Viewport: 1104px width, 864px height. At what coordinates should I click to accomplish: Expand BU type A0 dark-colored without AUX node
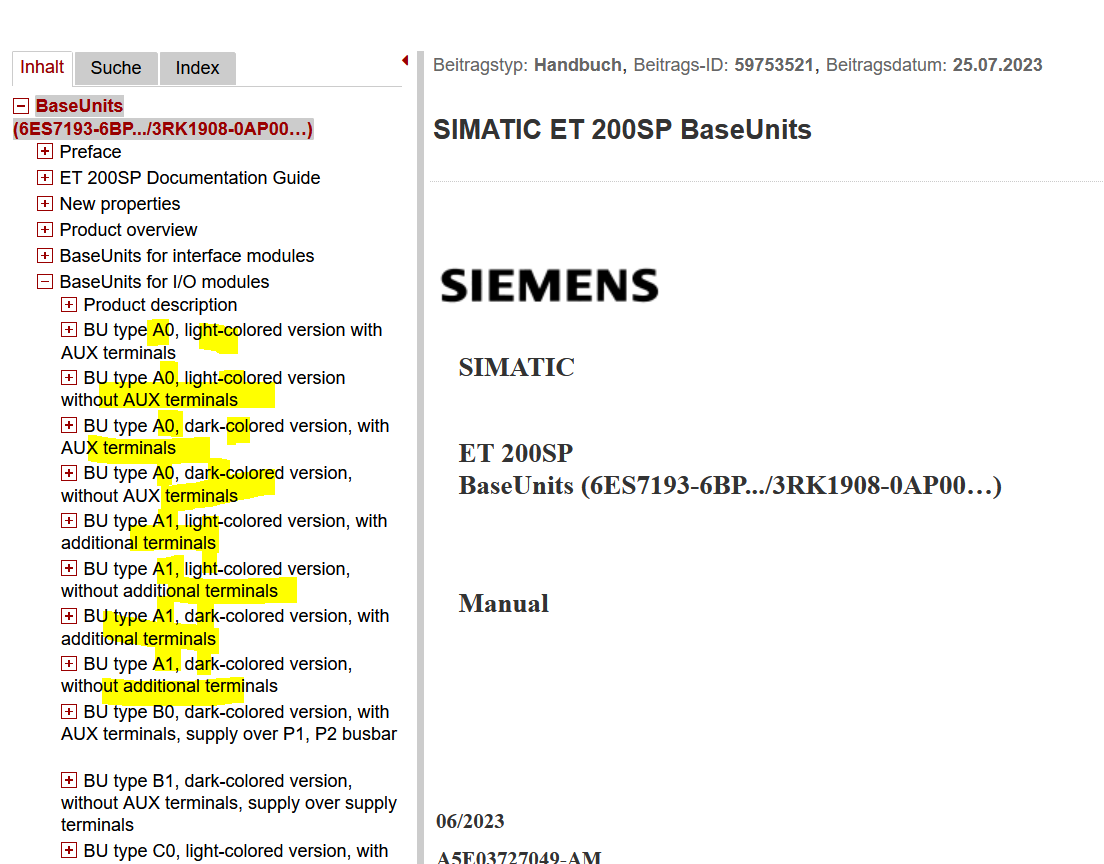[x=68, y=472]
